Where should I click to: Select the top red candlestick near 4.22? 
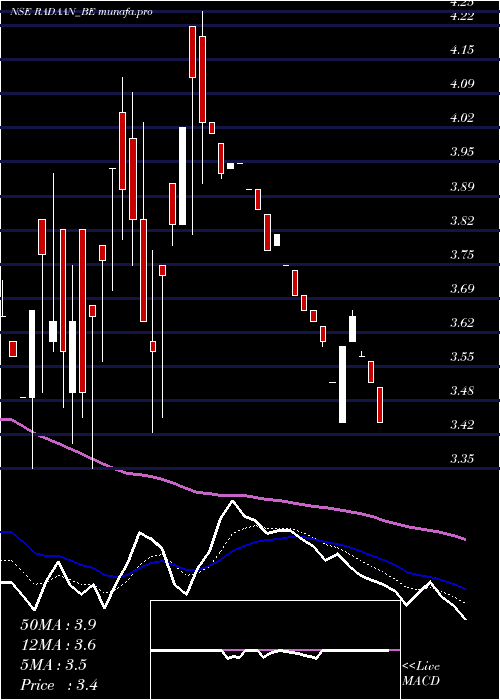(x=192, y=52)
